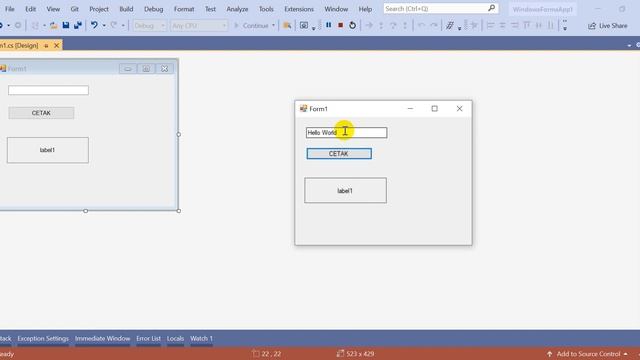Expand the dropdown beside the threads icon
The image size is (640, 360).
coord(459,28)
